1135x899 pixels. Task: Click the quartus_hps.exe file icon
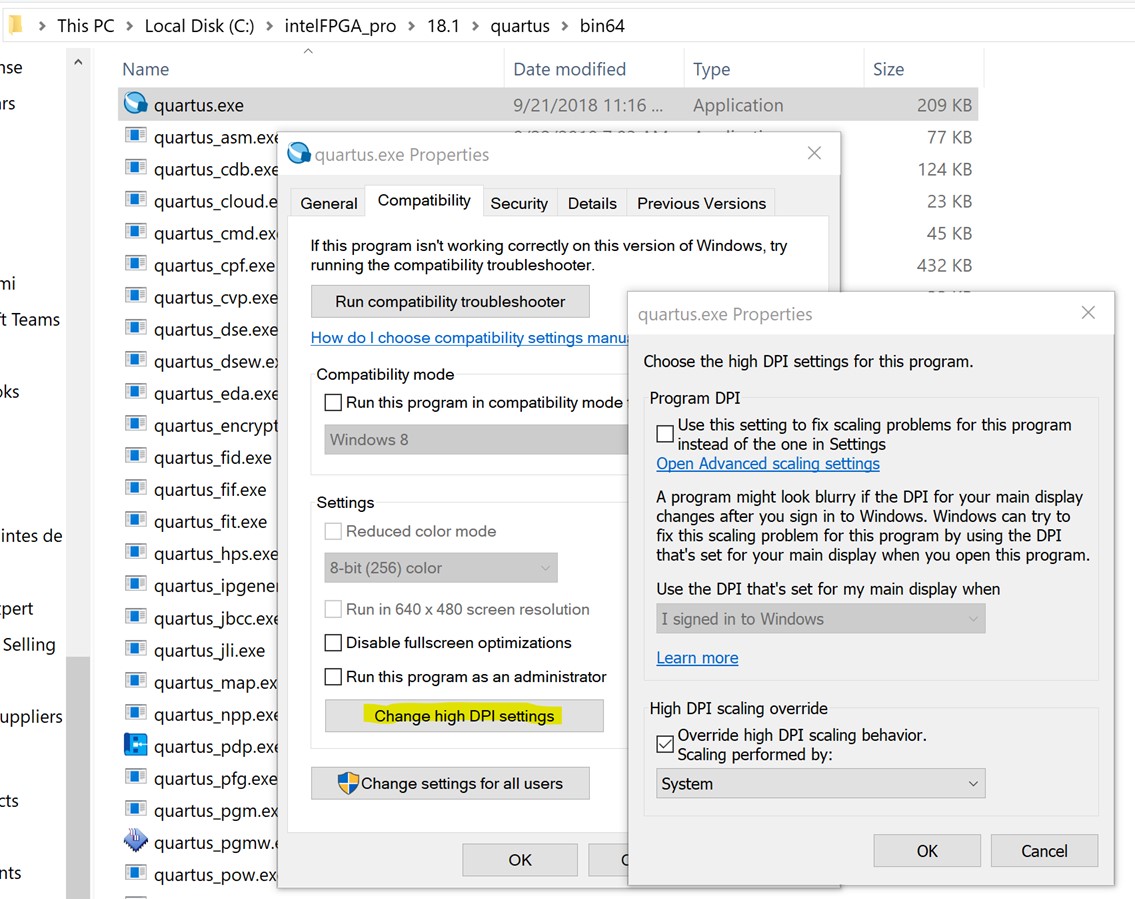135,552
